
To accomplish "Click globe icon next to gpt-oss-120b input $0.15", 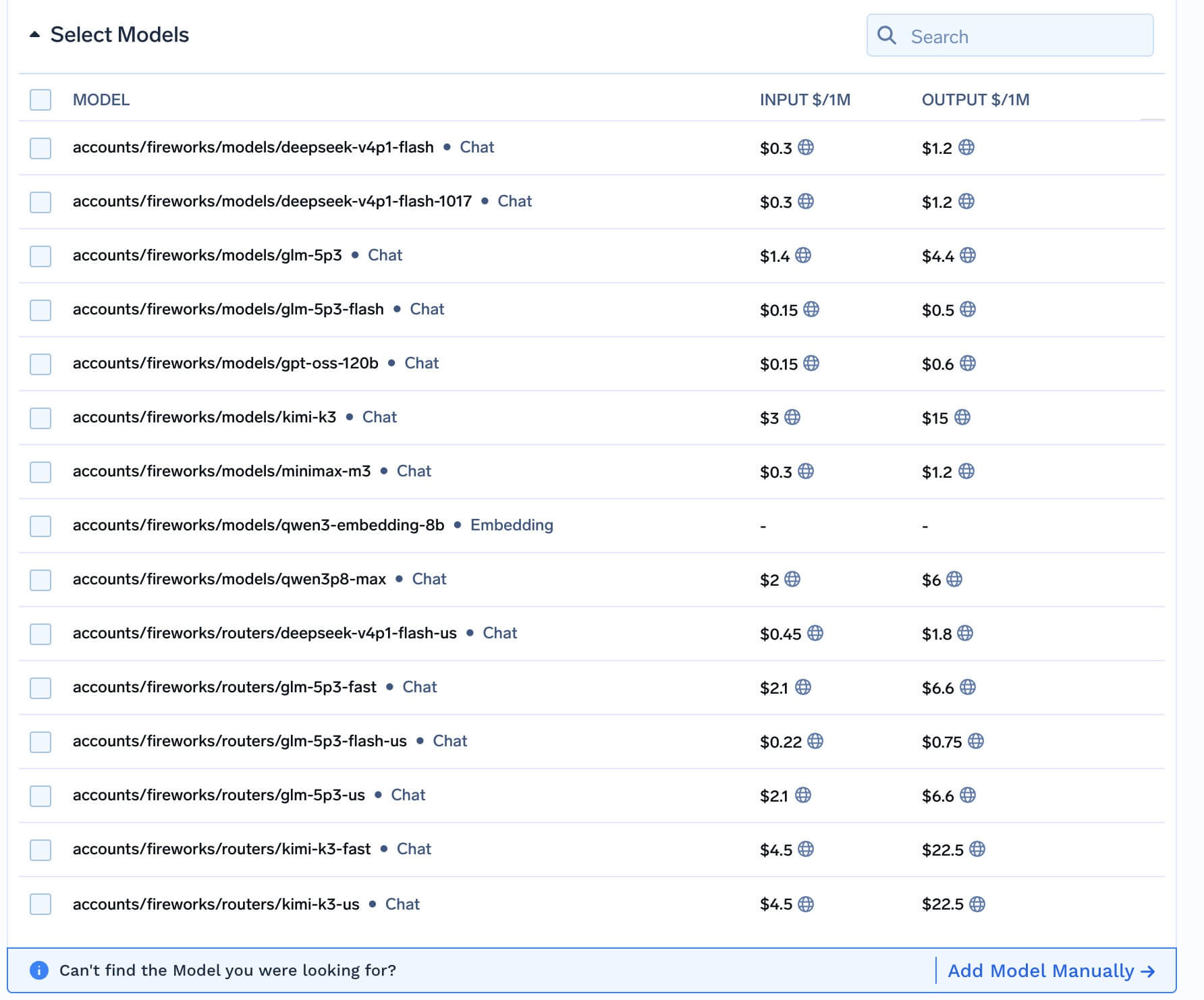I will pyautogui.click(x=811, y=363).
